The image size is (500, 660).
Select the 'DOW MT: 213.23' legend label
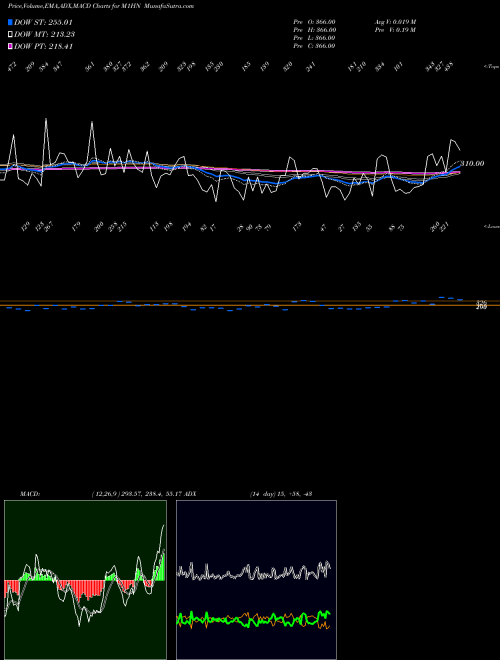coord(45,35)
